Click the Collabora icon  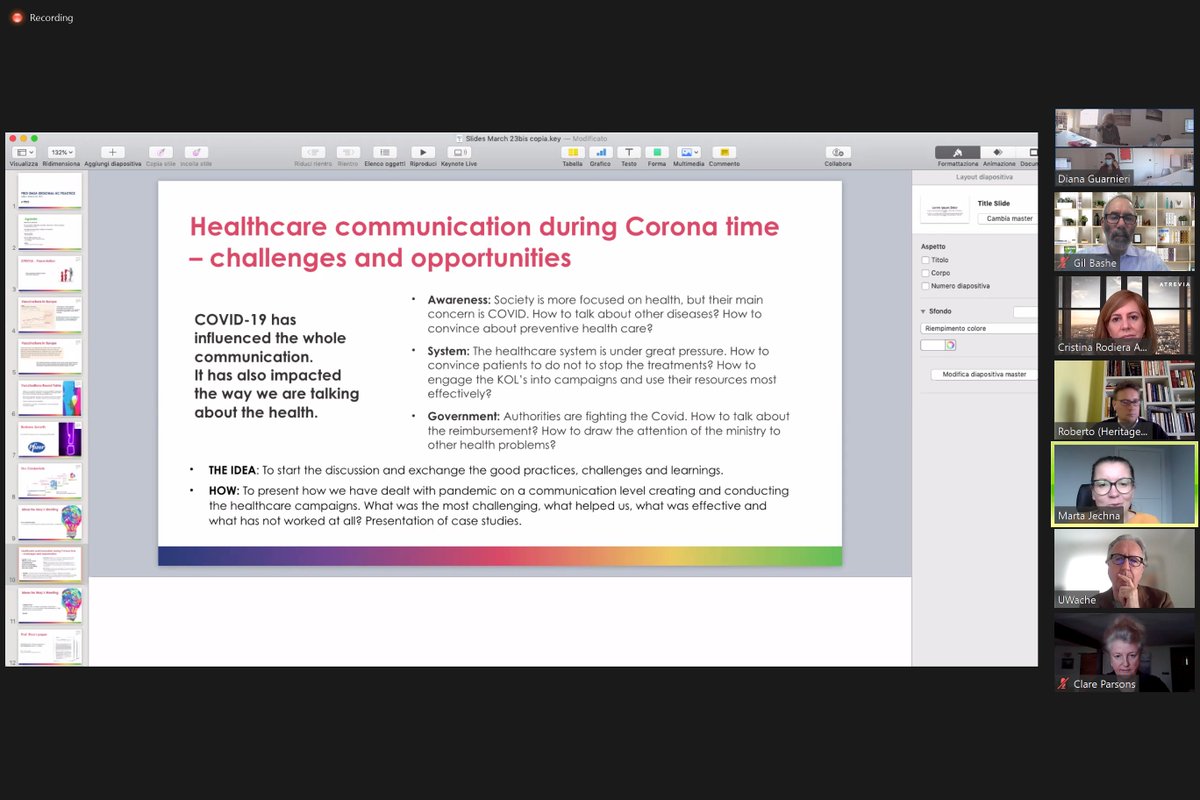point(838,152)
